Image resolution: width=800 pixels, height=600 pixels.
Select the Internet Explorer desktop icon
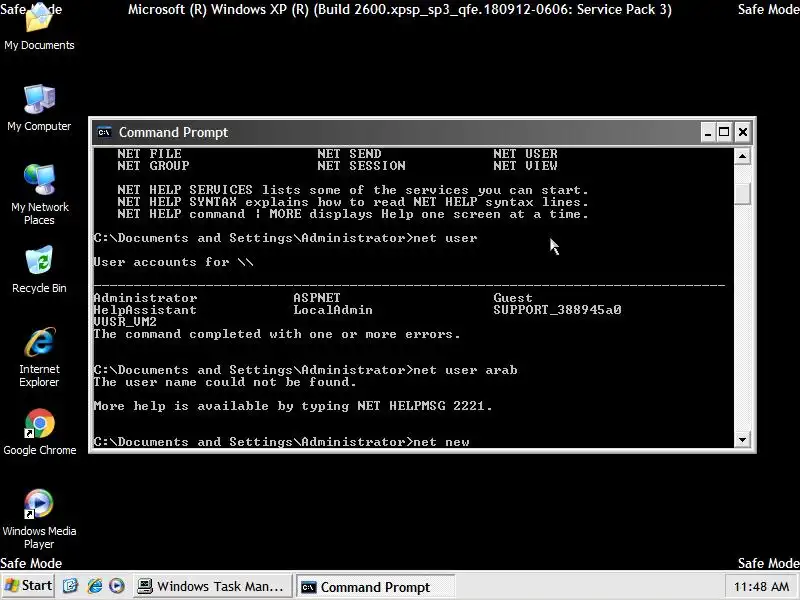pos(39,357)
